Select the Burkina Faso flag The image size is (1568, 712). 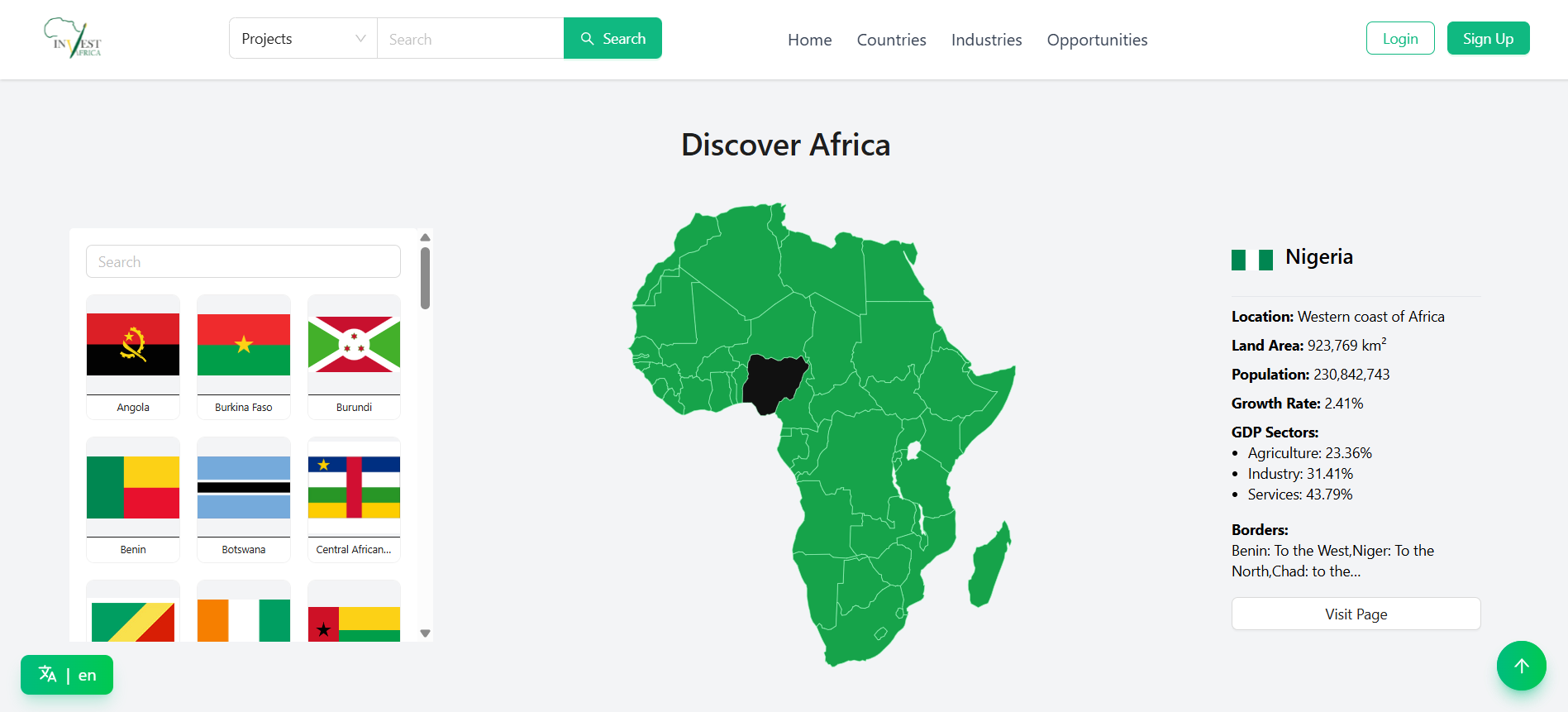coord(244,345)
